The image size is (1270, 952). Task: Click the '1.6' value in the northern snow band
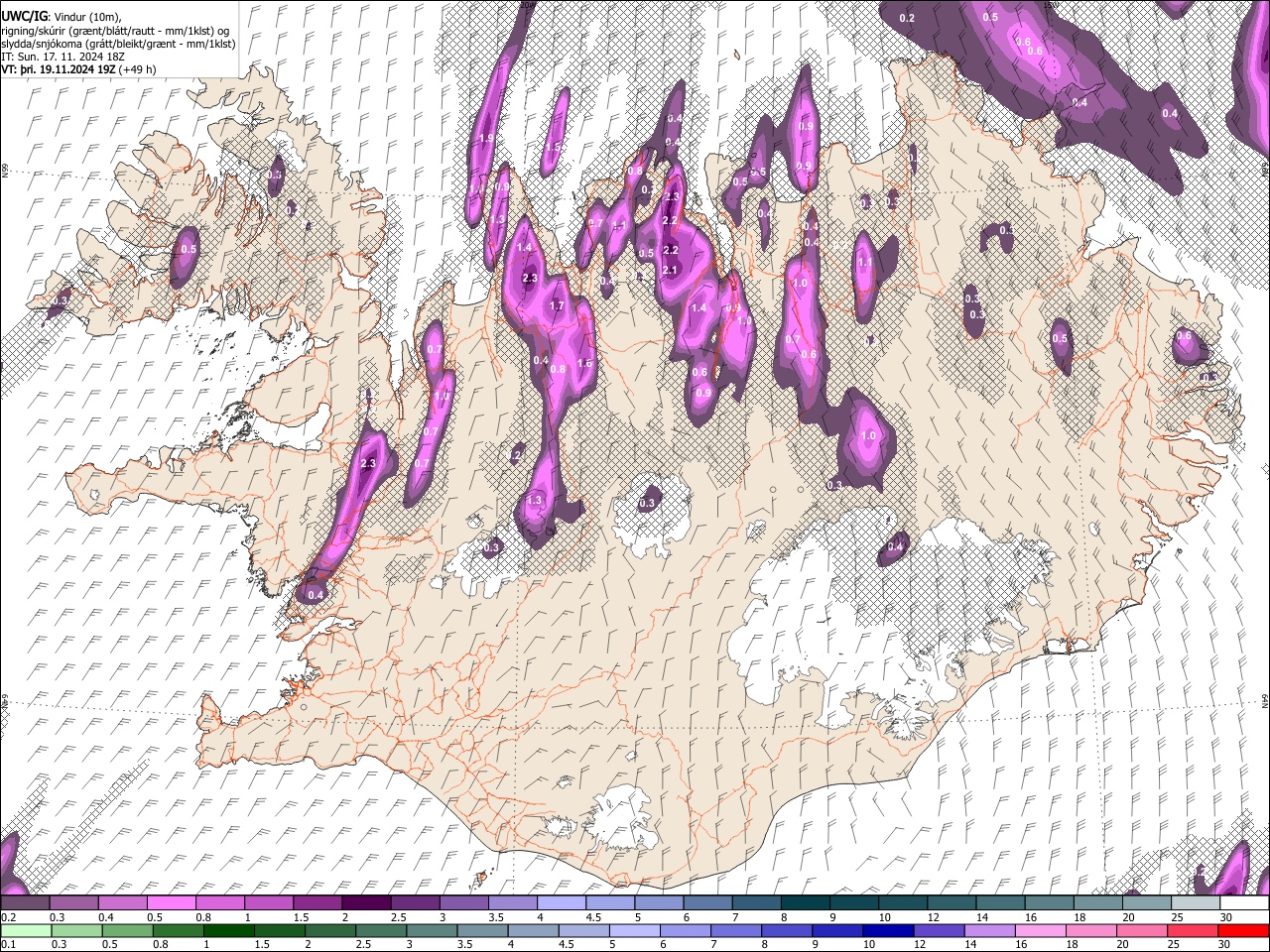point(584,364)
